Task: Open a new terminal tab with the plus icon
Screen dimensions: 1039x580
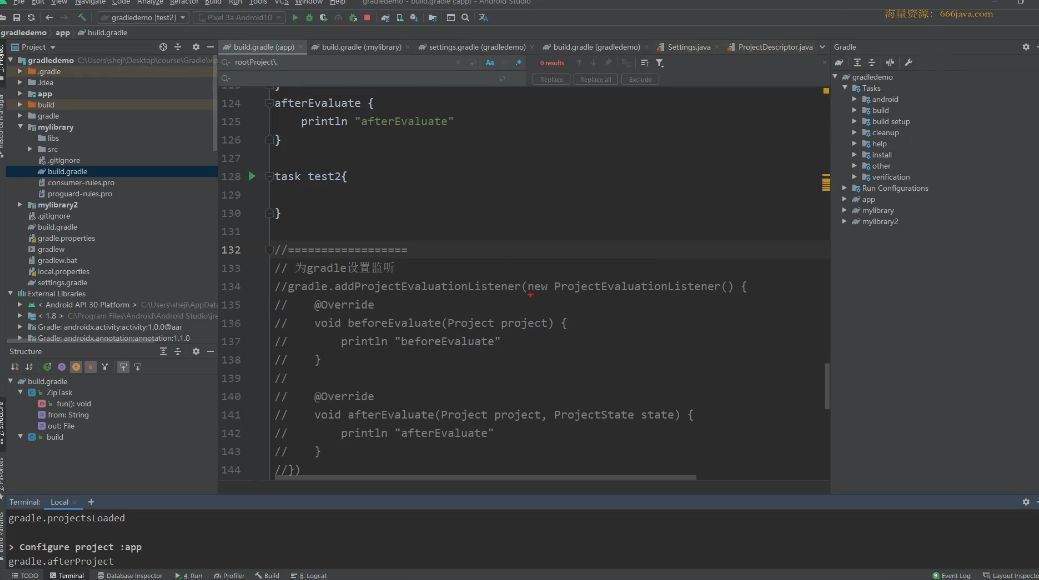Action: click(x=91, y=502)
